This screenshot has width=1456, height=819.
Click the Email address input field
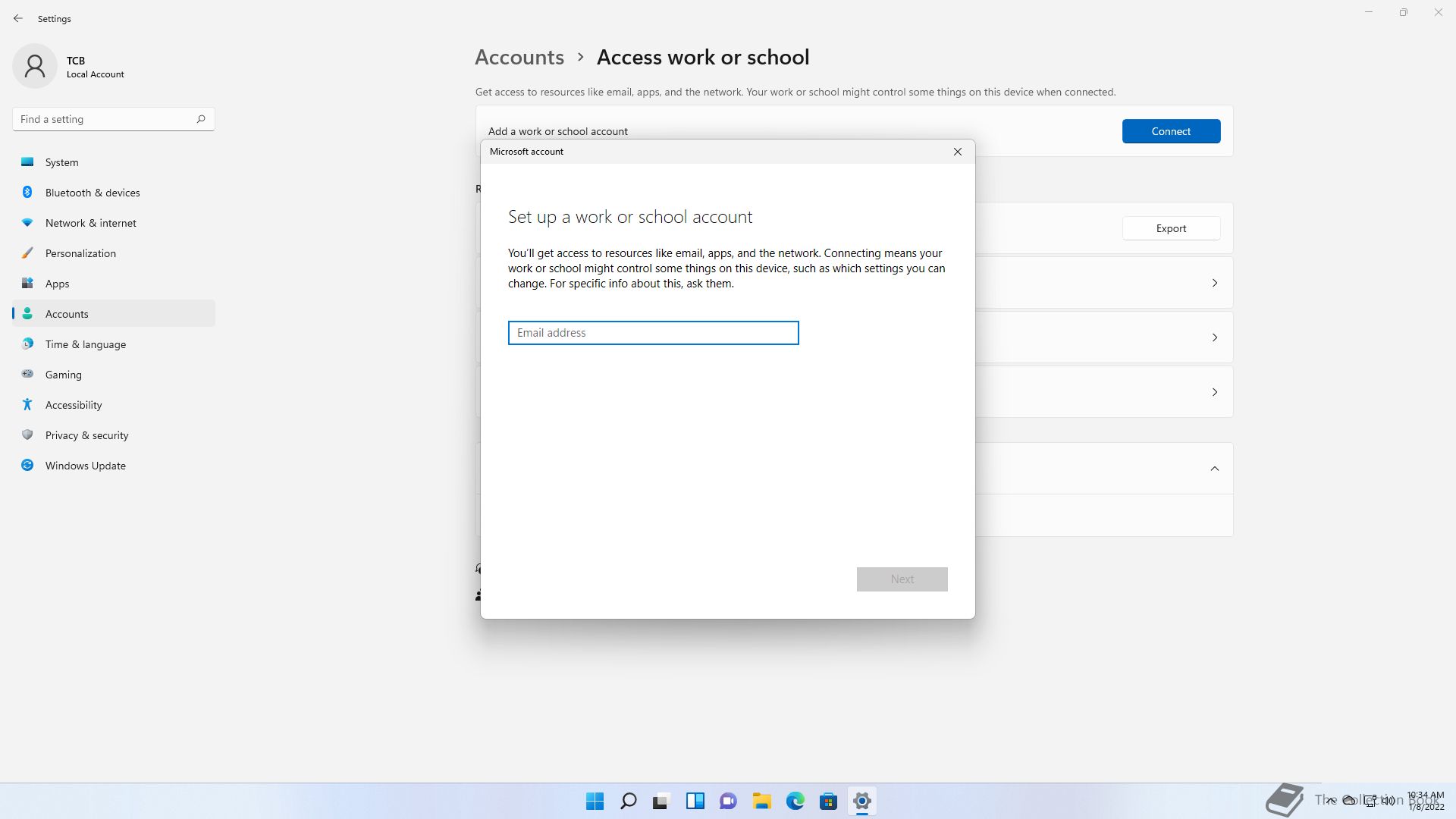[653, 333]
